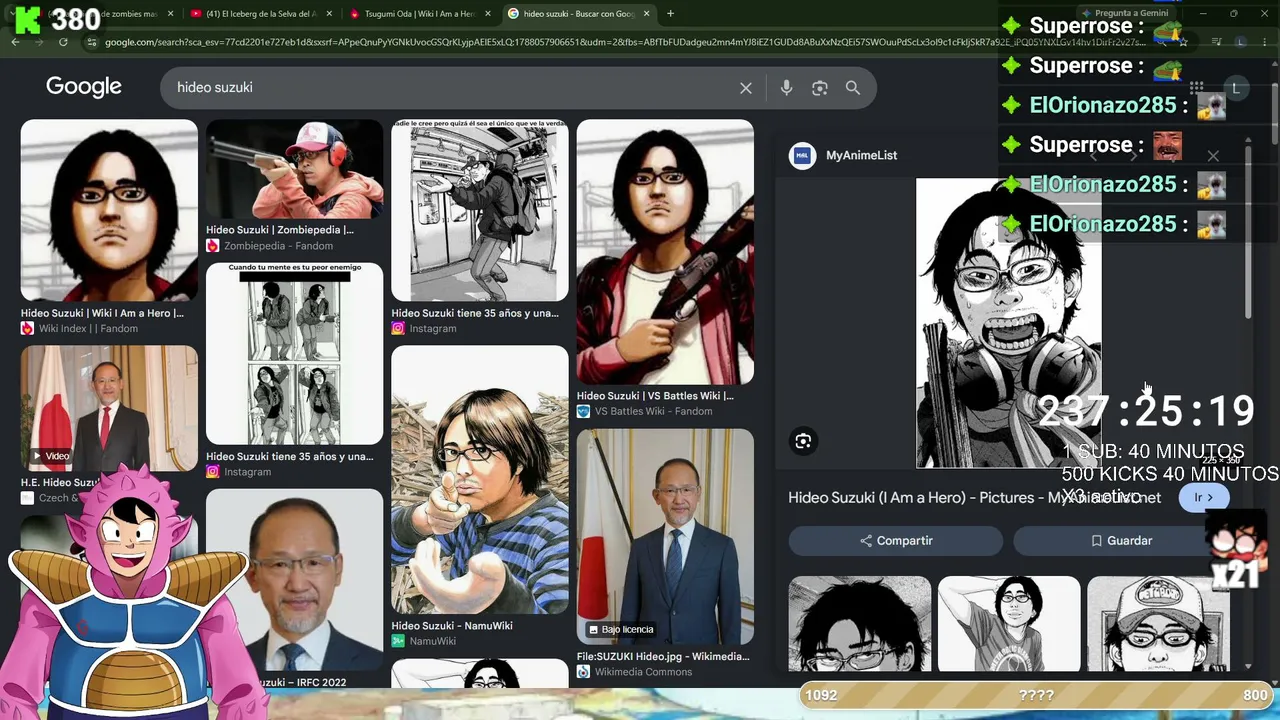Open related thumbnail of man wearing cap
The width and height of the screenshot is (1280, 720).
click(1157, 623)
